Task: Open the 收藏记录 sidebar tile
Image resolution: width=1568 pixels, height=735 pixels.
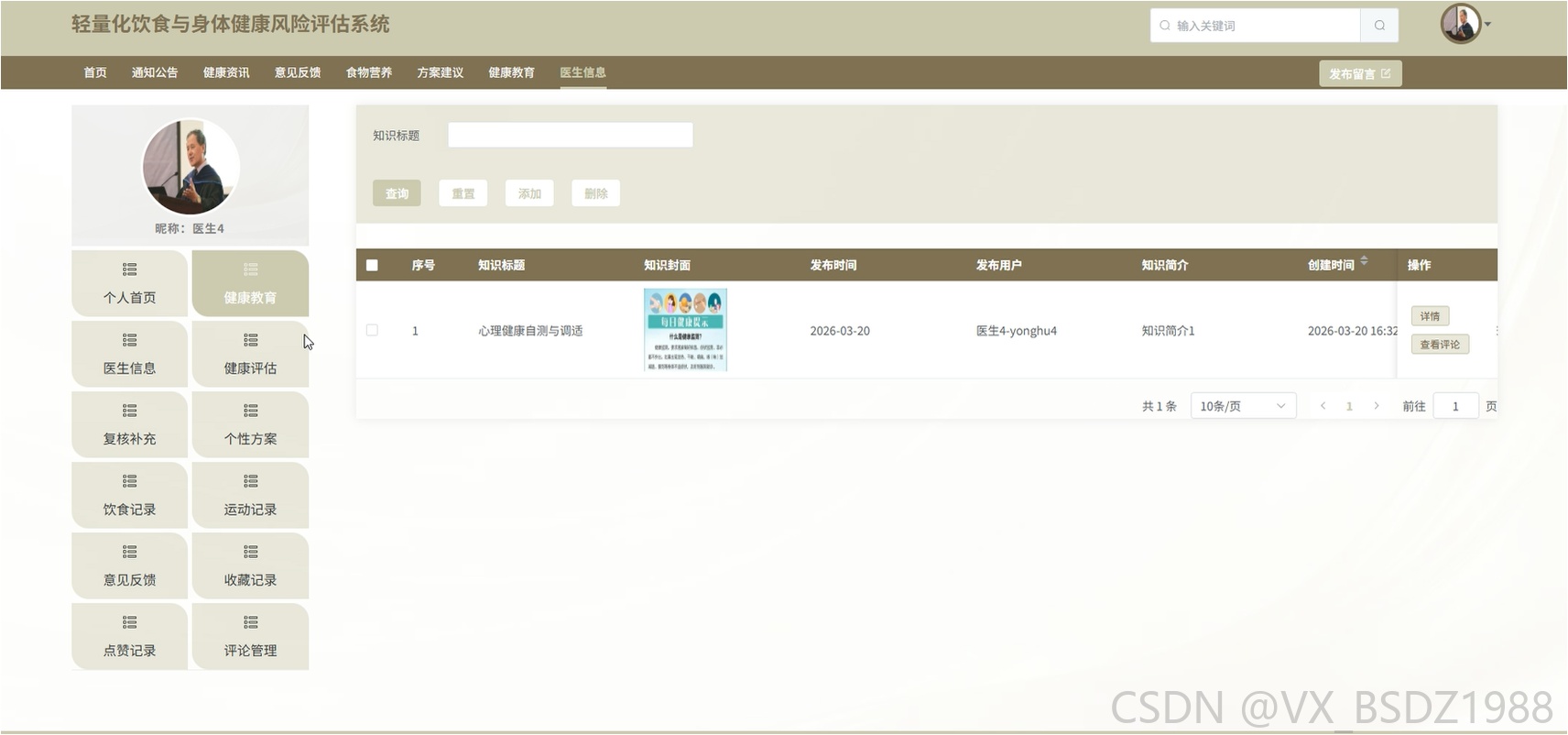Action: 250,566
